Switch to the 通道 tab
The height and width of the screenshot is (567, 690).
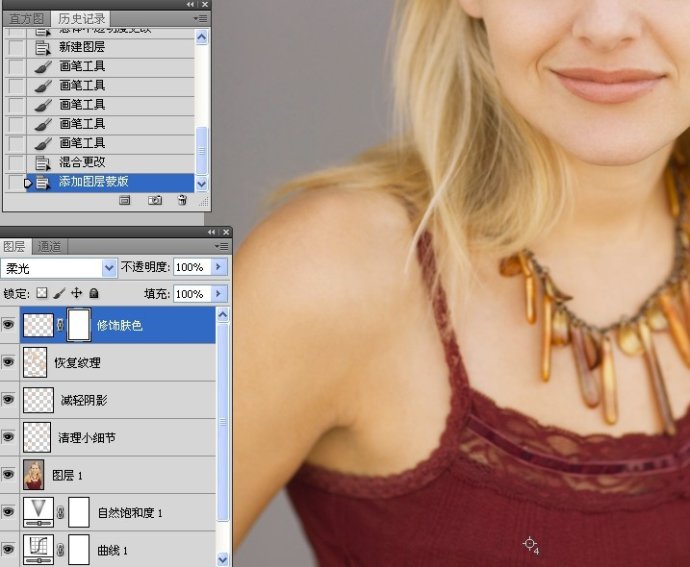[49, 247]
